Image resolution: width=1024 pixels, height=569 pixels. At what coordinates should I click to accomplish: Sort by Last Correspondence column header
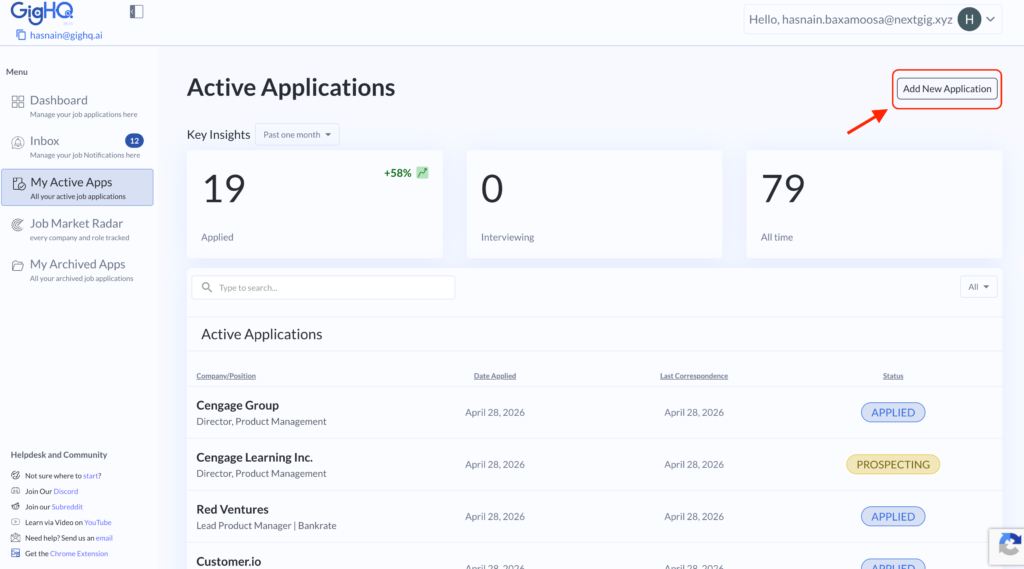(x=694, y=376)
